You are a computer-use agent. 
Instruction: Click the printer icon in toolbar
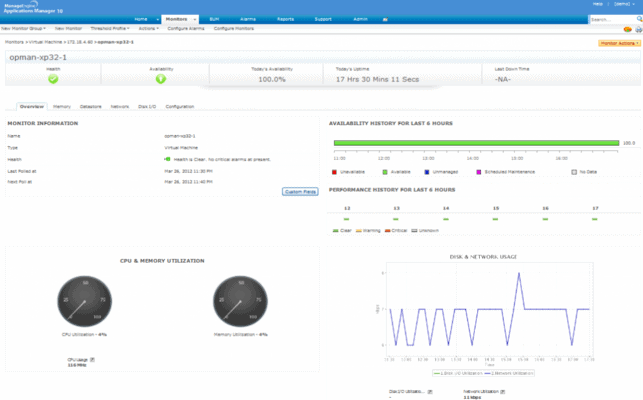(x=638, y=30)
